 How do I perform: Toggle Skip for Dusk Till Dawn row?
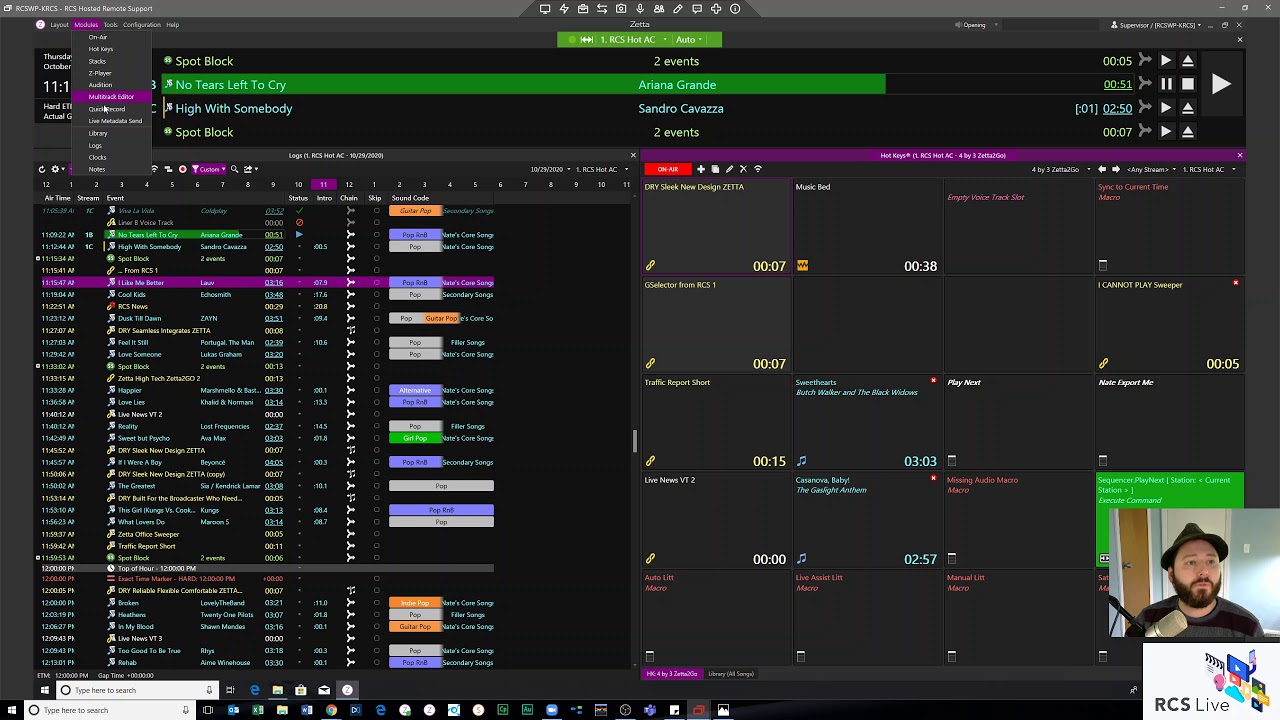tap(376, 319)
